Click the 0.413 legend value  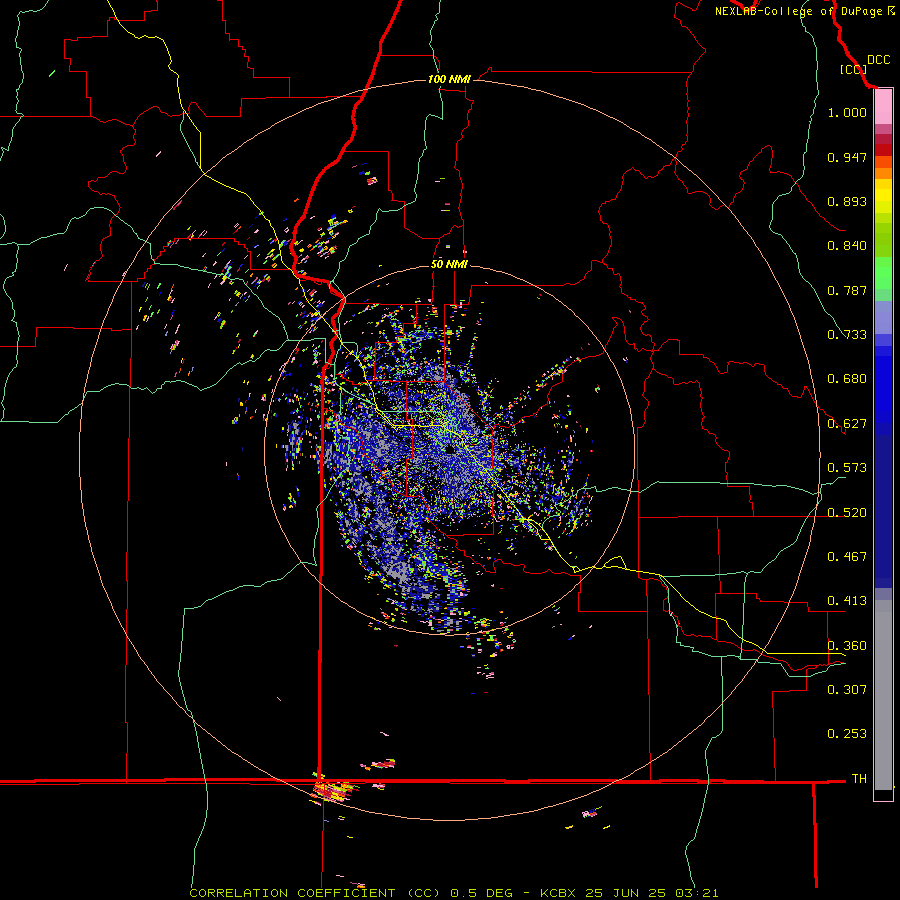[x=847, y=601]
